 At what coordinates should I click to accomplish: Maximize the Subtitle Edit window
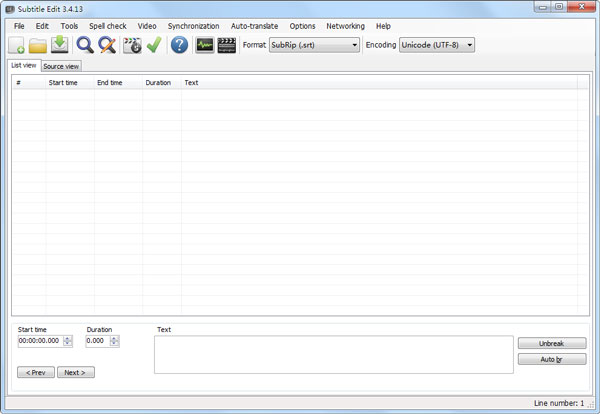559,7
